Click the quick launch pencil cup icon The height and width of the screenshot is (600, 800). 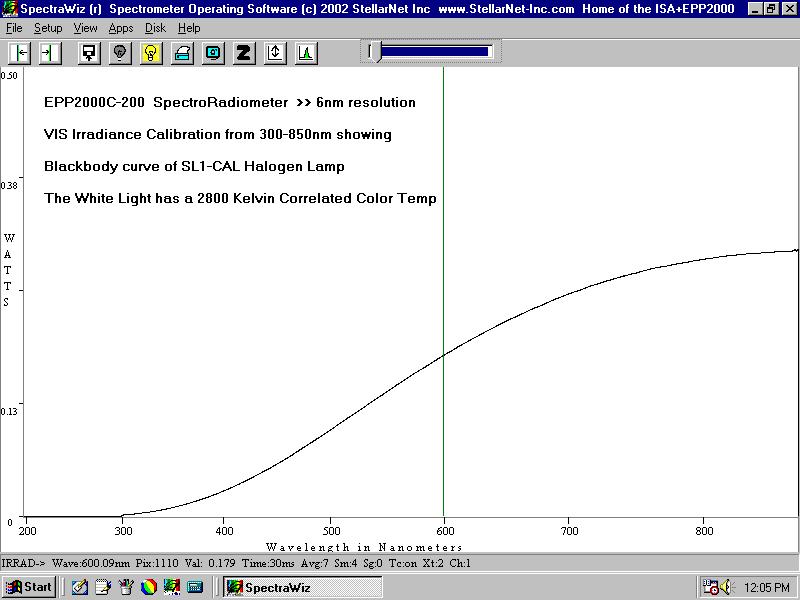click(x=126, y=587)
